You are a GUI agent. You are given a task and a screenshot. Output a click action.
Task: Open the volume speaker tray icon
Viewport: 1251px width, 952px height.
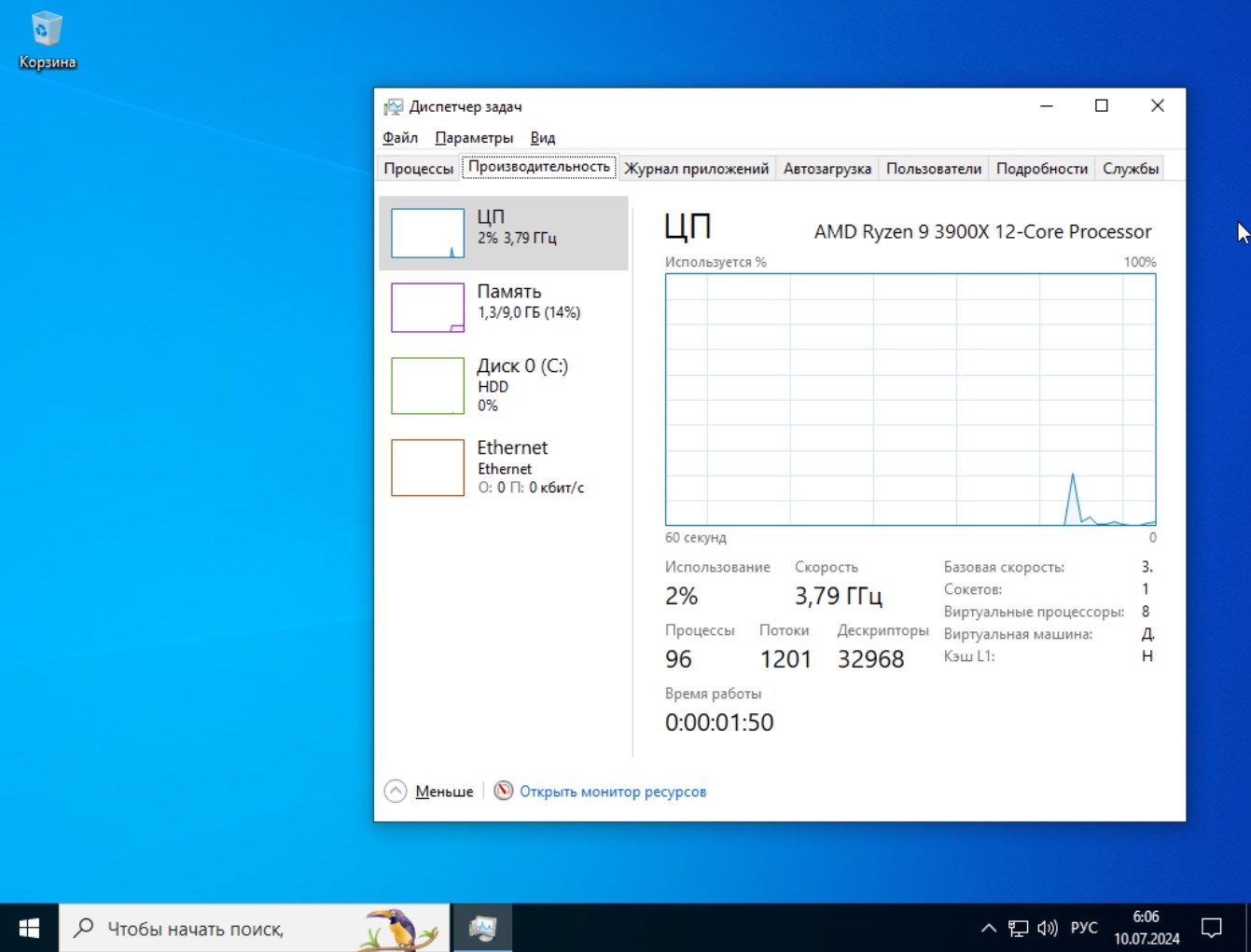coord(1048,928)
